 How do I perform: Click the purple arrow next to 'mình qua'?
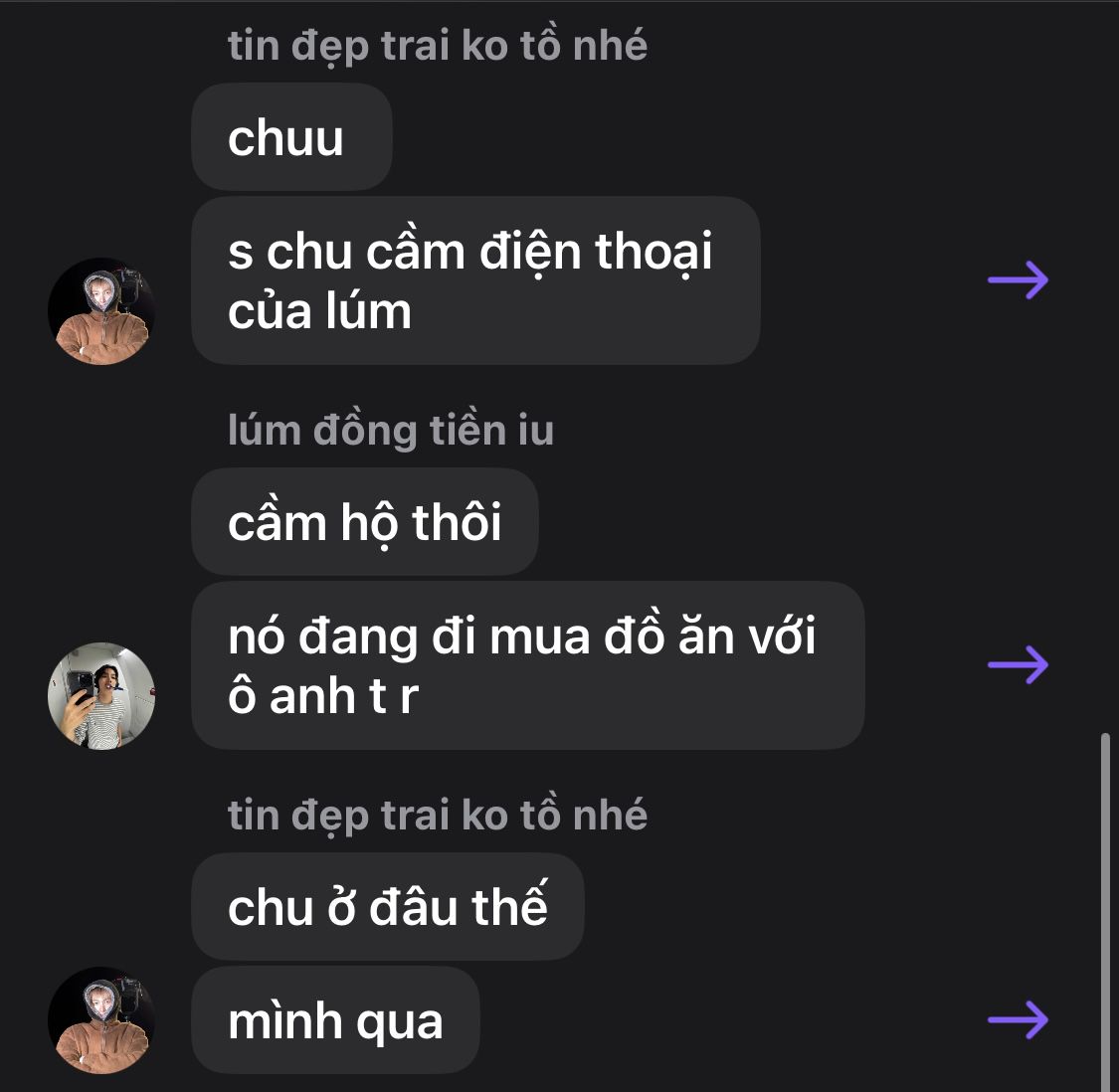point(1019,1019)
